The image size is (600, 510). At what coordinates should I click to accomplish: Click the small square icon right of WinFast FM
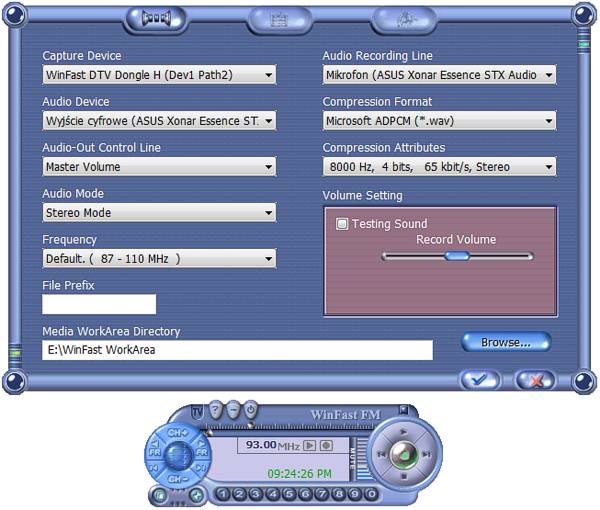[x=403, y=410]
